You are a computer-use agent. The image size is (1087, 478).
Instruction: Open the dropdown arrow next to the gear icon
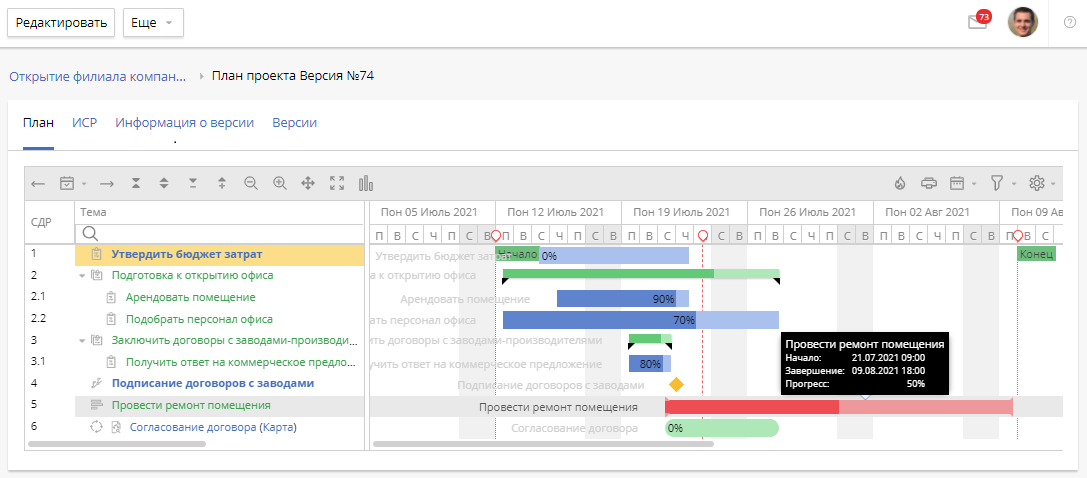(1053, 184)
